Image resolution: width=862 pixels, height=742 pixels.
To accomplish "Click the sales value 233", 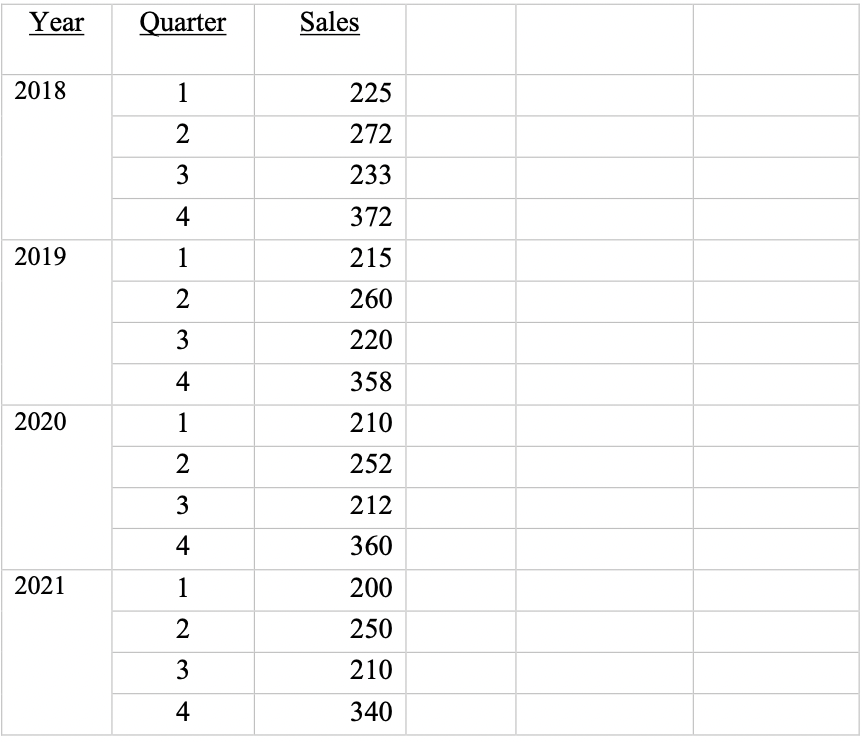I will tap(371, 175).
